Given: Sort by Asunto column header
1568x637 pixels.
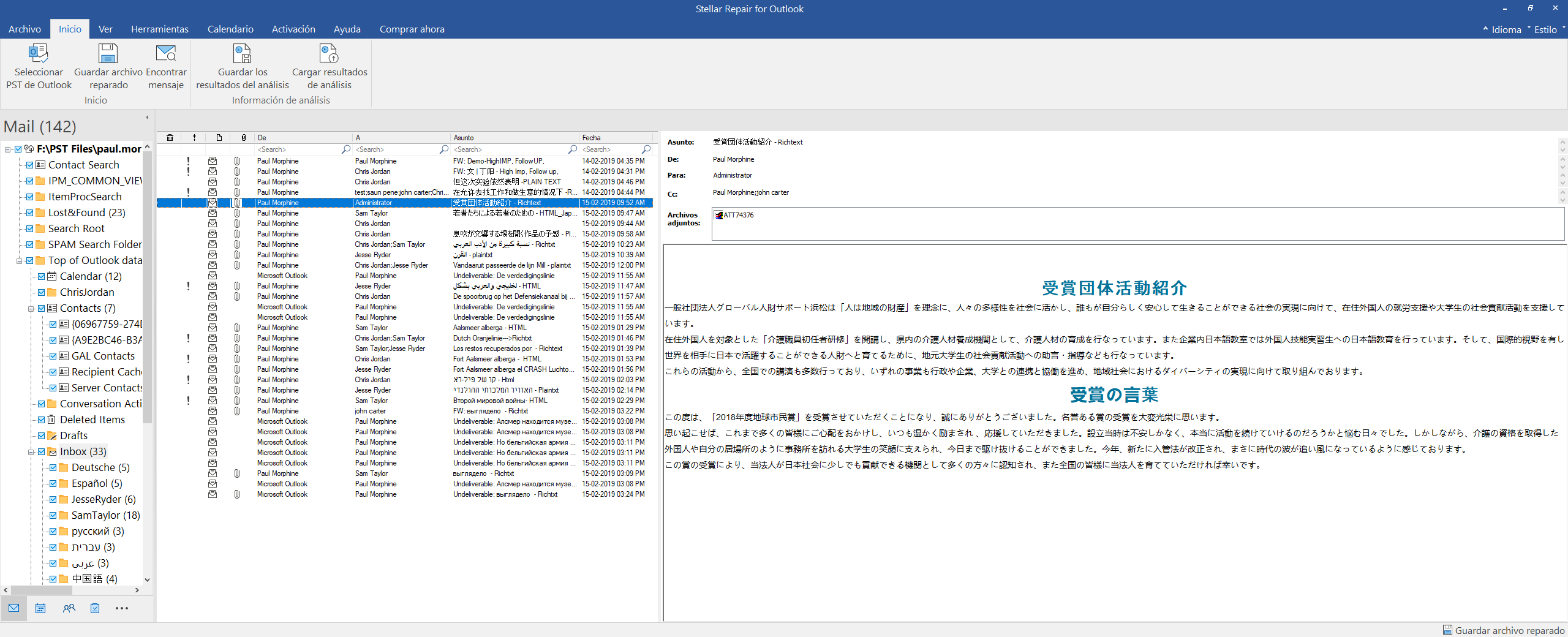Looking at the screenshot, I should (x=514, y=138).
